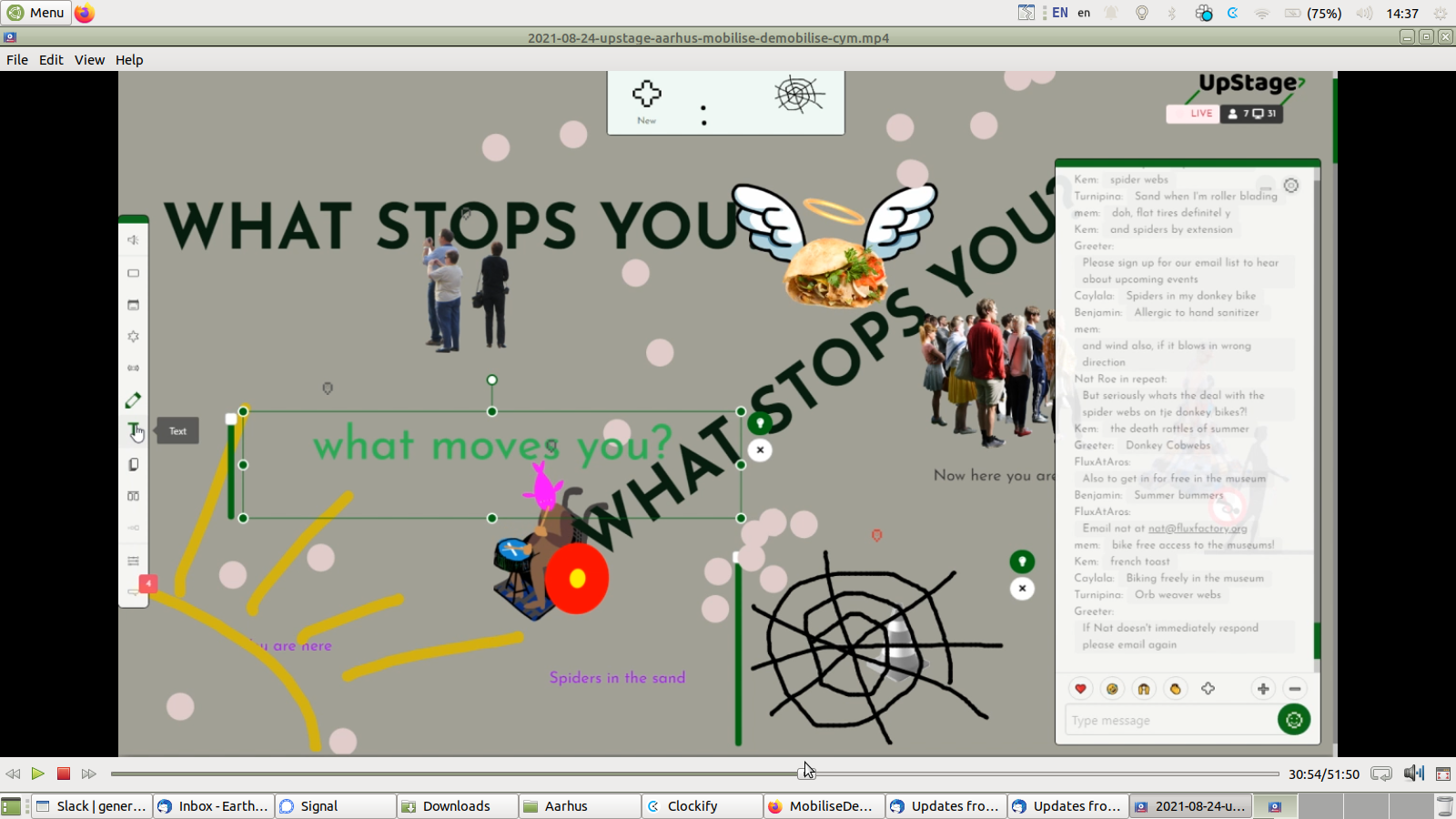Toggle fullscreen in the video player

[1443, 773]
